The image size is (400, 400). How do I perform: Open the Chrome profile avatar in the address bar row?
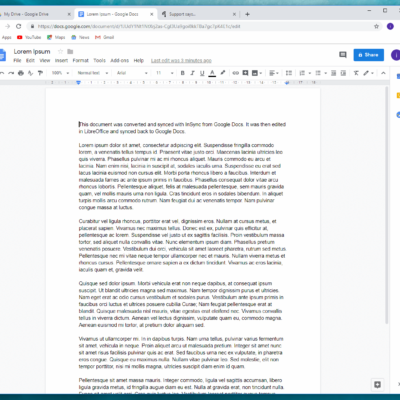(390, 26)
